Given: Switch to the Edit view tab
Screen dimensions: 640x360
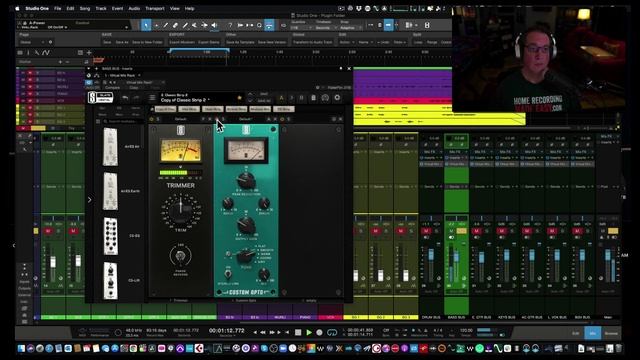Looking at the screenshot, I should coord(576,333).
